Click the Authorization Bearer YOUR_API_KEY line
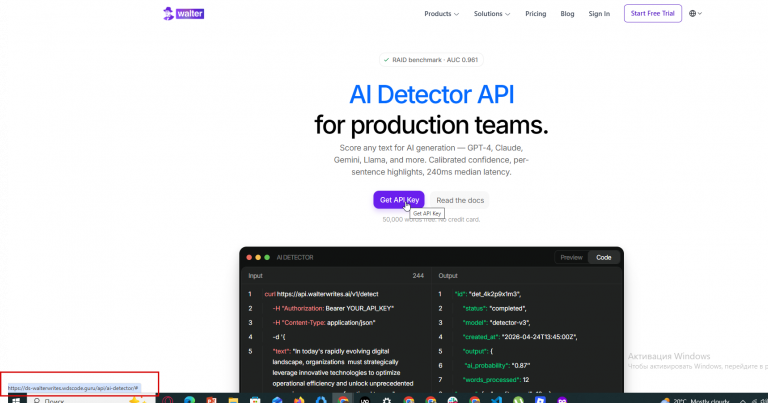This screenshot has width=768, height=403. point(333,308)
